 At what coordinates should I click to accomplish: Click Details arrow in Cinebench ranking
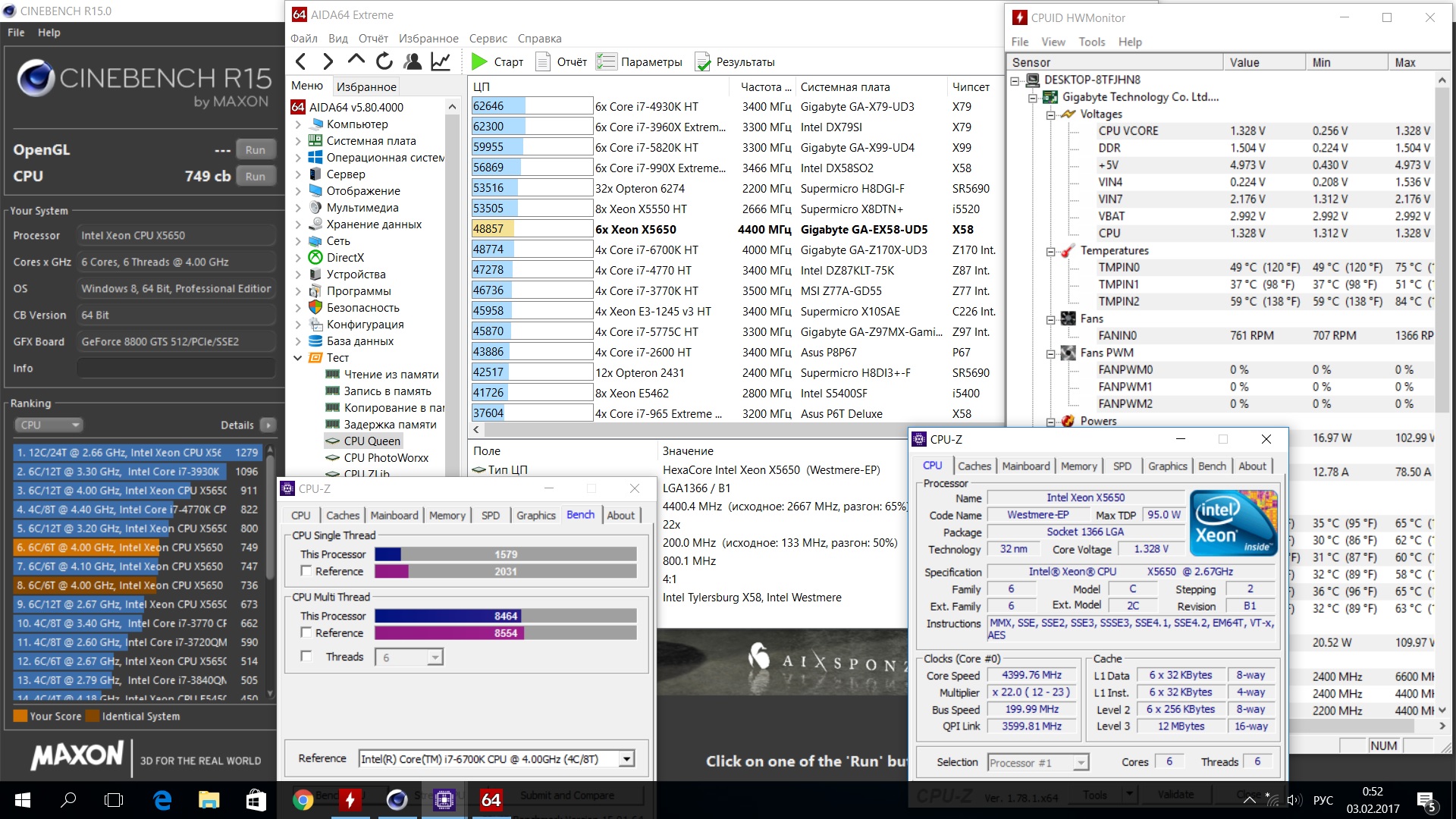click(x=268, y=425)
